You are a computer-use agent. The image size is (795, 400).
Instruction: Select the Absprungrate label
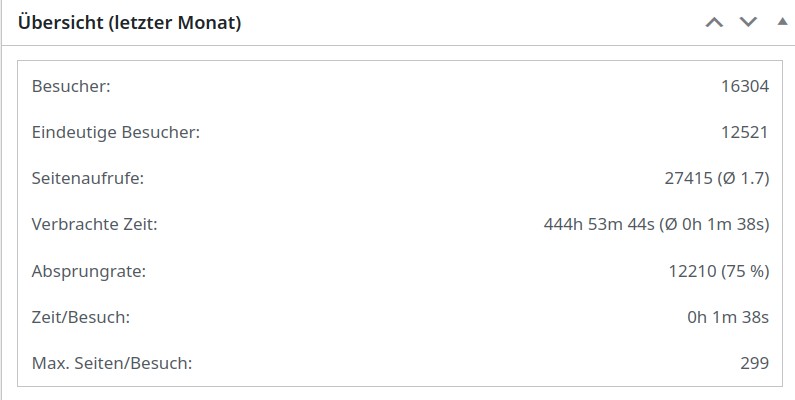click(89, 271)
